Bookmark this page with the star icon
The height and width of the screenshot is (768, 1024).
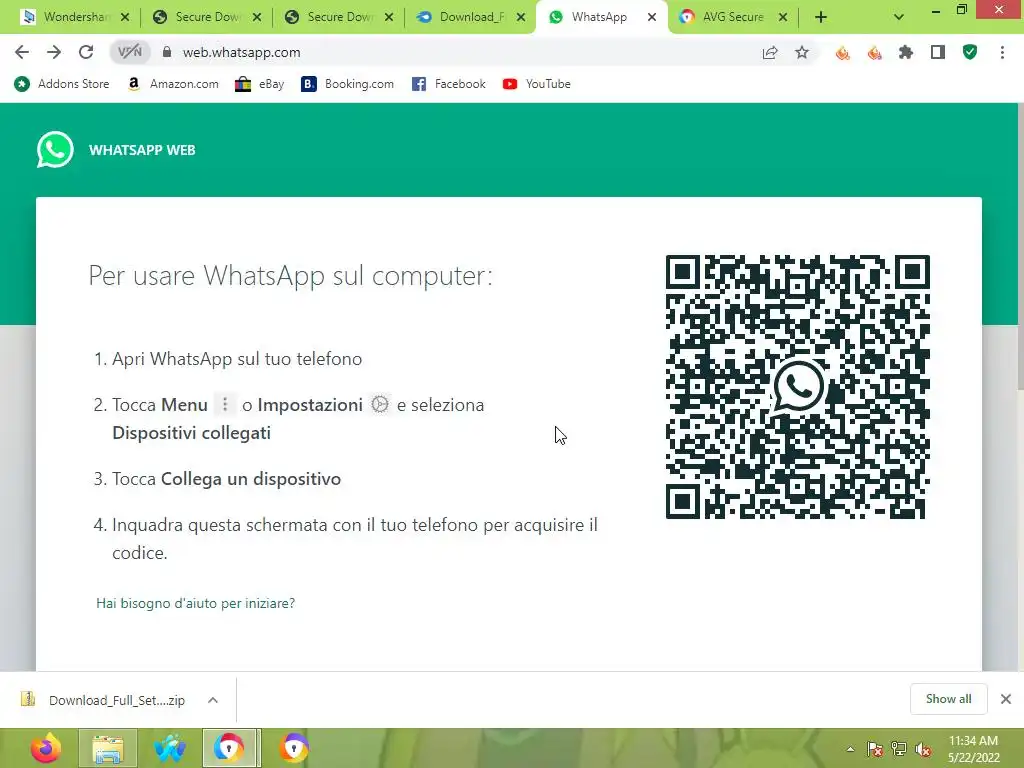click(802, 52)
